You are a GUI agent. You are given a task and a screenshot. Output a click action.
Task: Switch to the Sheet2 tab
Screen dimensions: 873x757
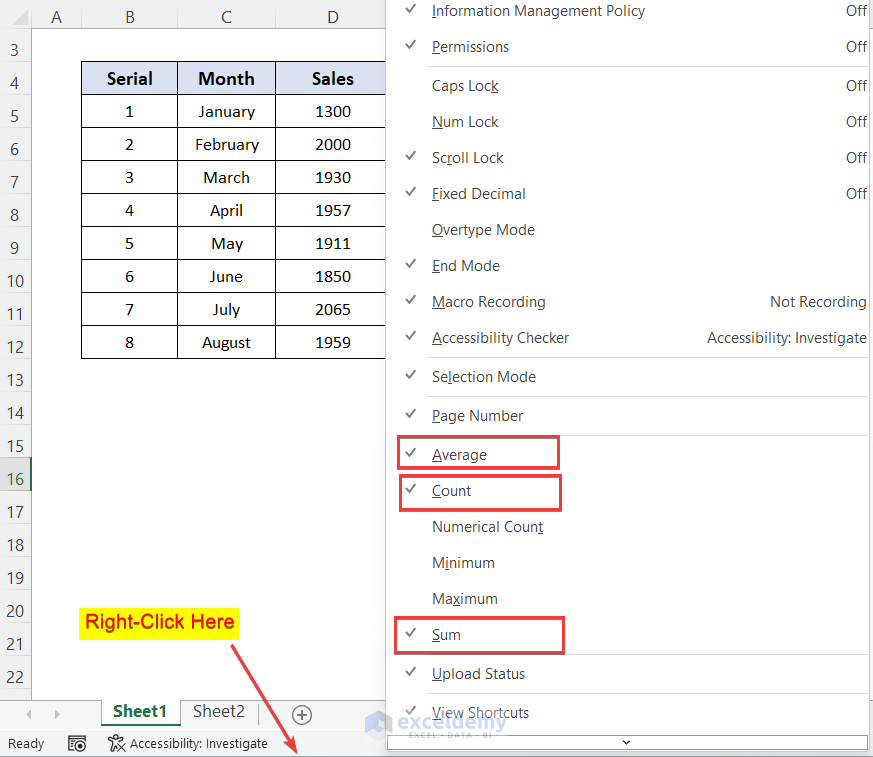(x=218, y=711)
